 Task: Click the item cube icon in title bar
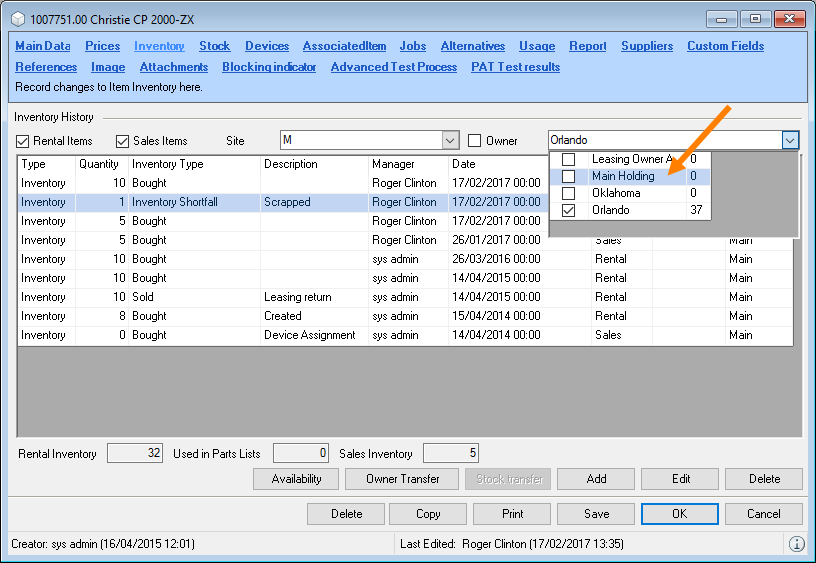pos(17,19)
